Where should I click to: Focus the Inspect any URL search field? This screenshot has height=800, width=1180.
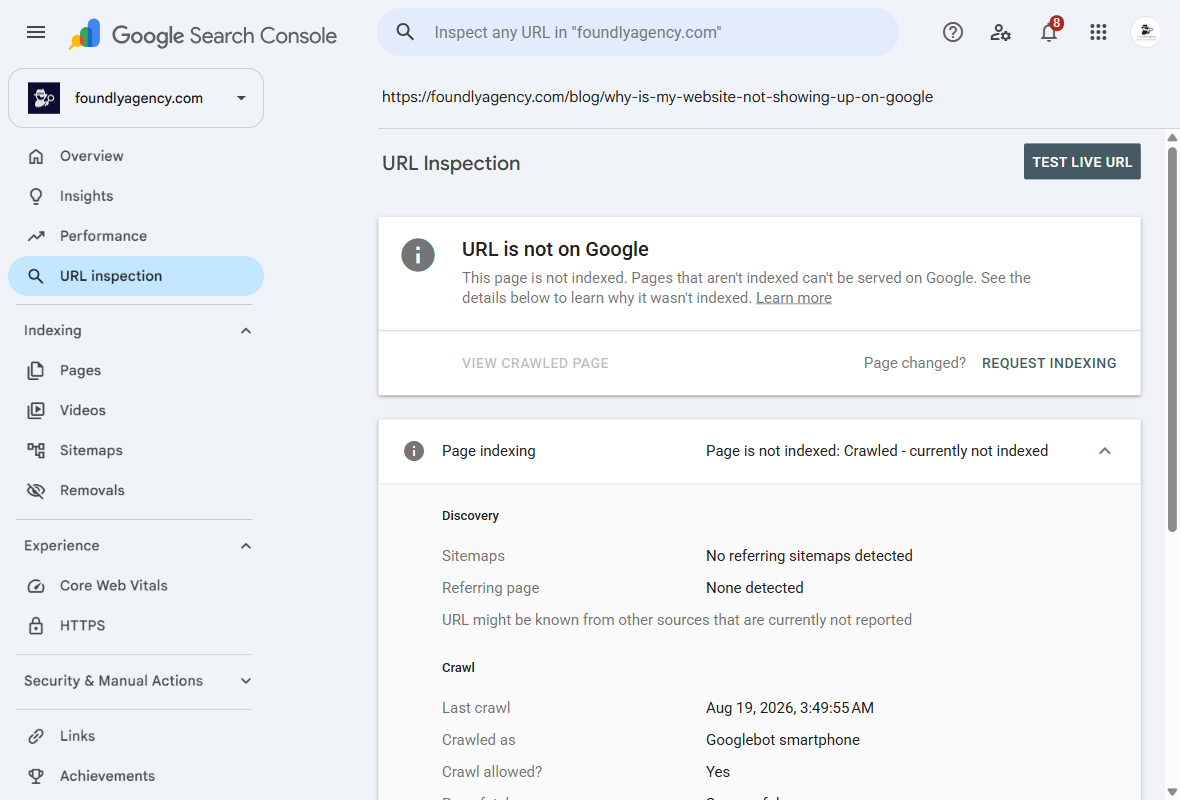[x=637, y=32]
